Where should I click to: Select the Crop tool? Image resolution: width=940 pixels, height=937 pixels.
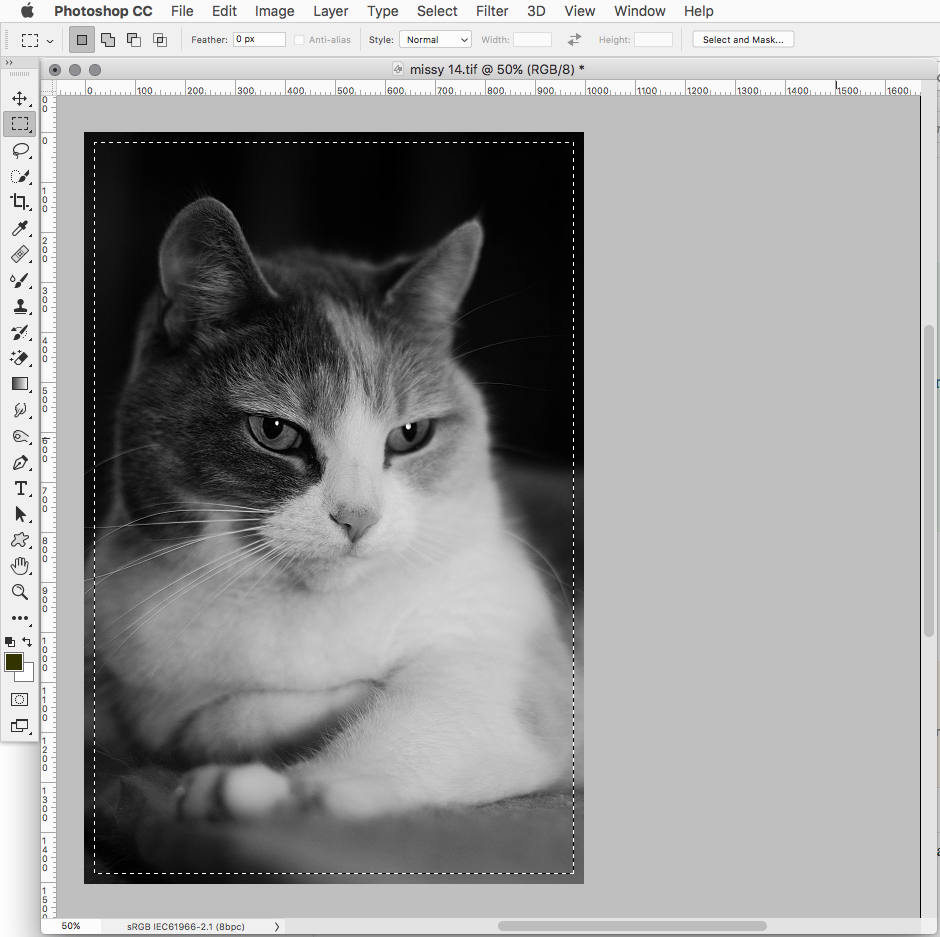20,202
